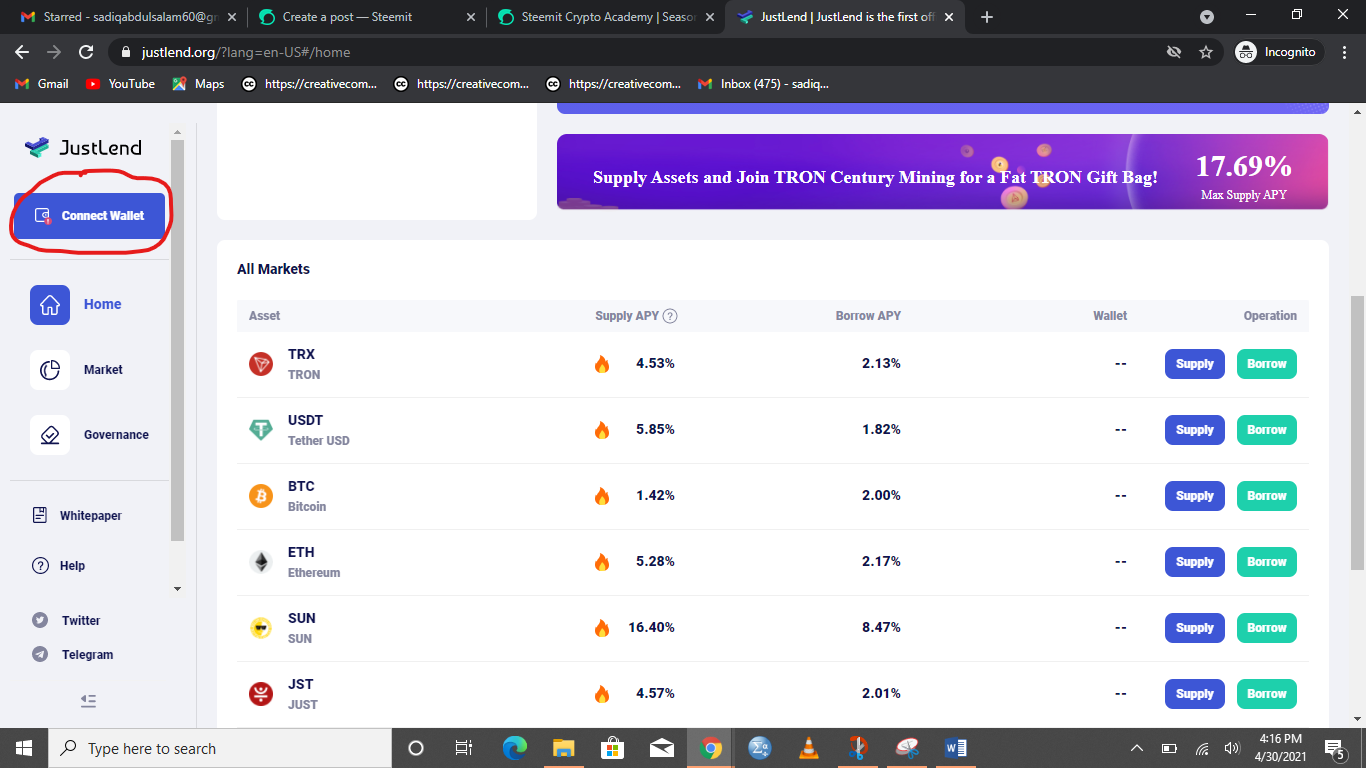Bookmark this page with the star icon
Image resolution: width=1366 pixels, height=768 pixels.
point(1206,52)
